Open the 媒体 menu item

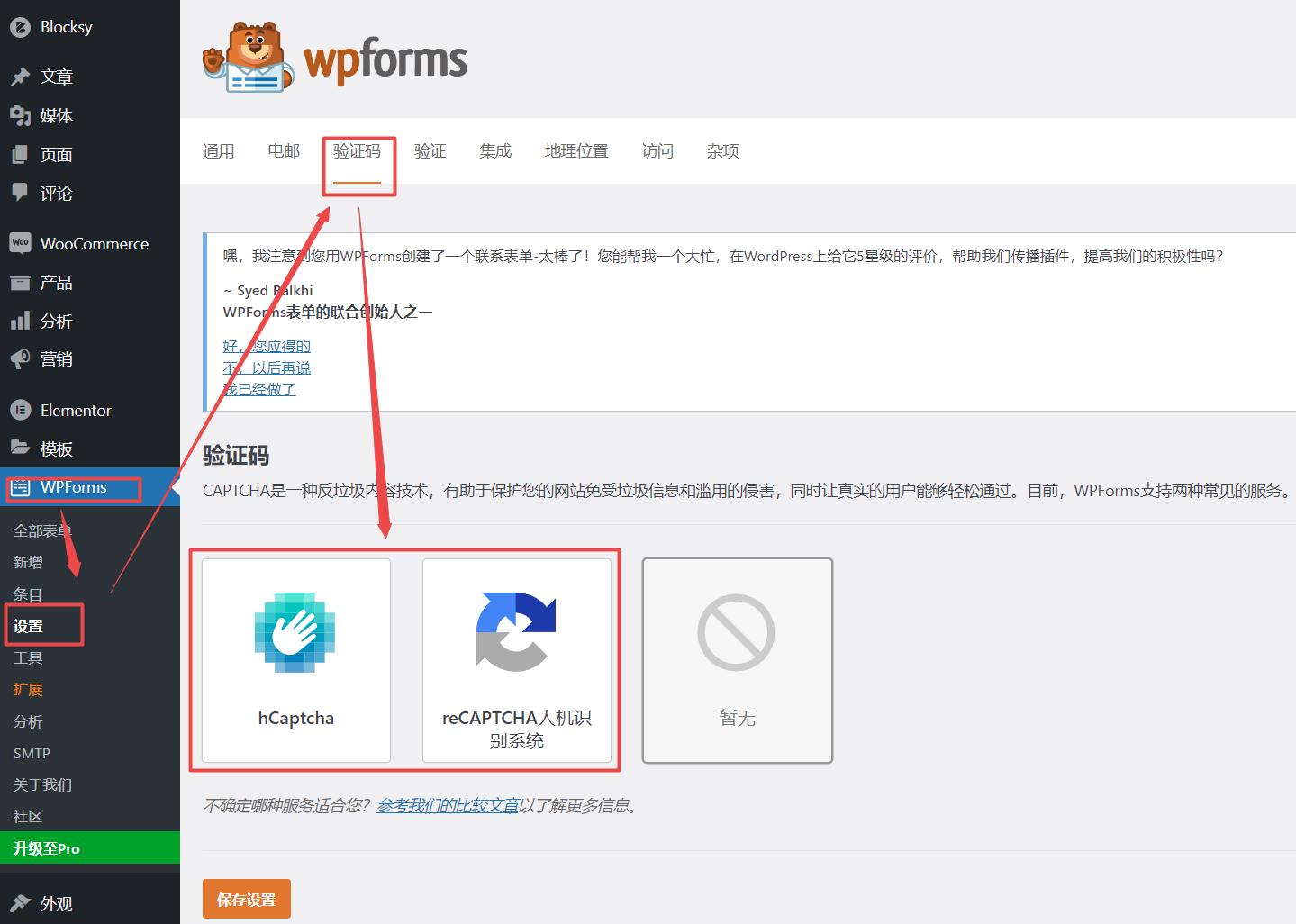pyautogui.click(x=57, y=116)
